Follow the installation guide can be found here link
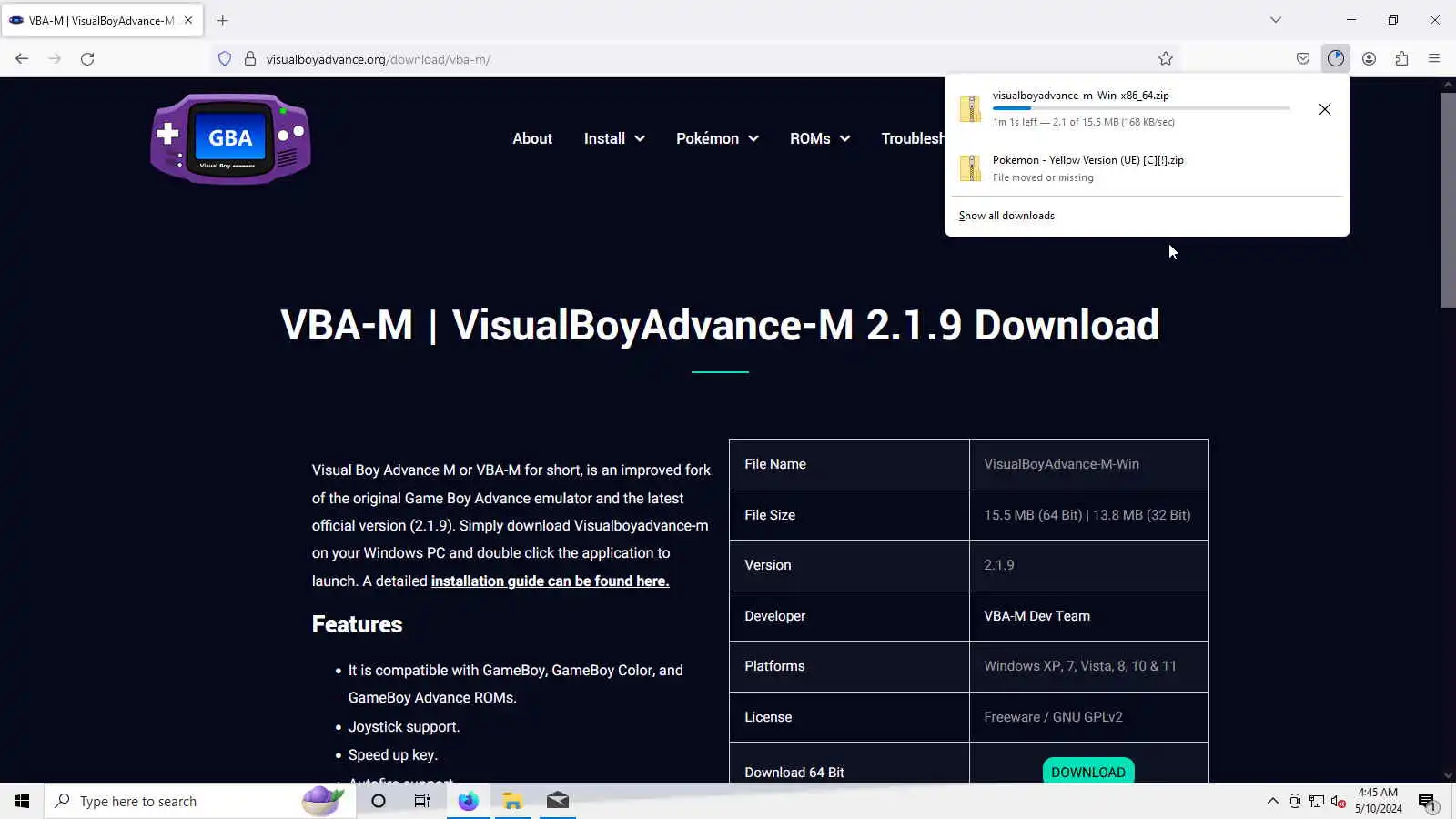Screen dimensions: 1456x819 coord(550,581)
